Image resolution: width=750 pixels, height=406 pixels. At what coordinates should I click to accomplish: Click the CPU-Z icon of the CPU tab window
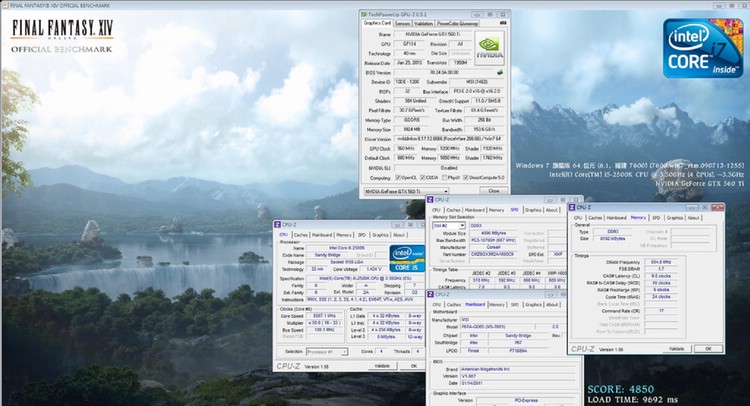coord(277,224)
